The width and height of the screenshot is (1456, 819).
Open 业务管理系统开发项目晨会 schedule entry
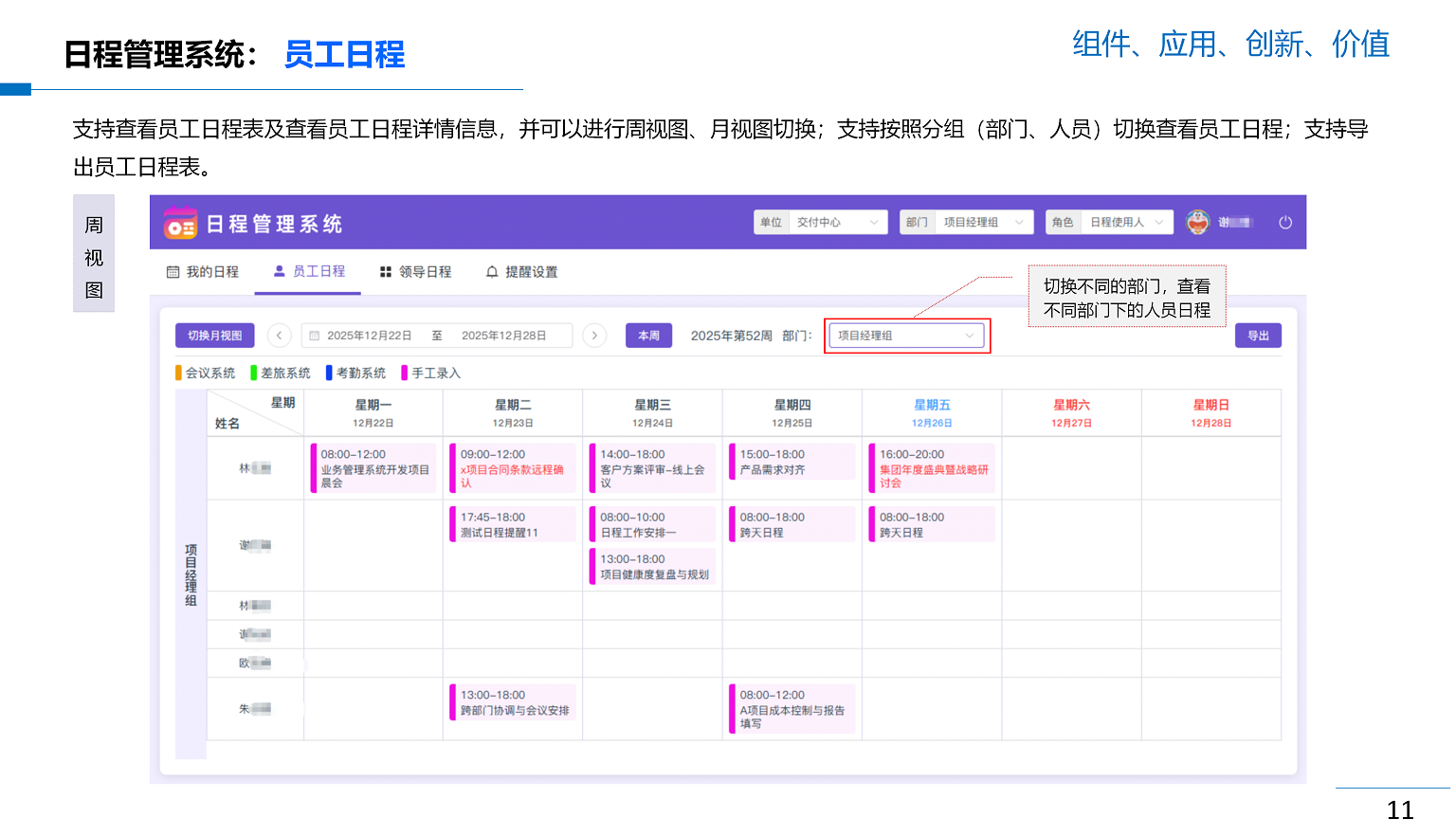373,469
